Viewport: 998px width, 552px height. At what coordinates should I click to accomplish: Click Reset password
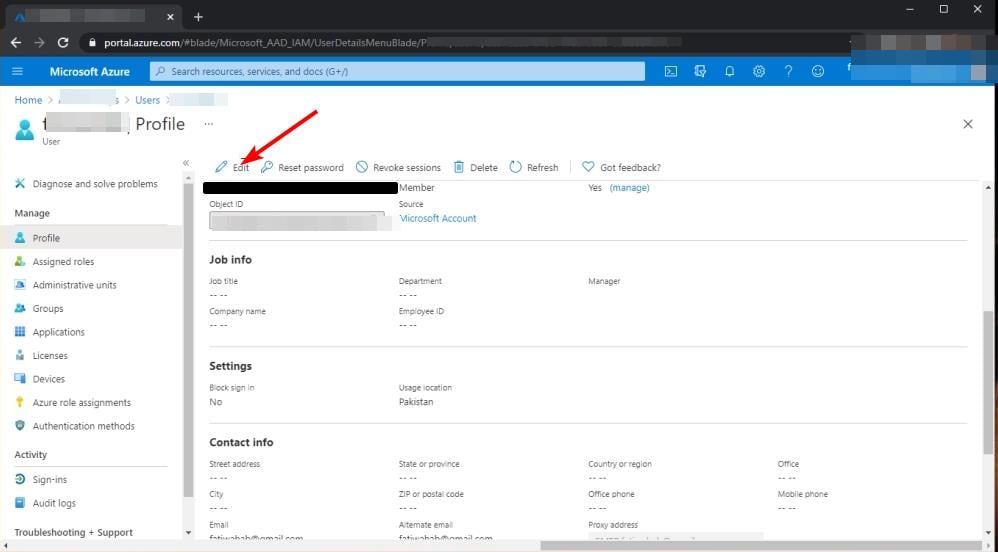(x=302, y=167)
